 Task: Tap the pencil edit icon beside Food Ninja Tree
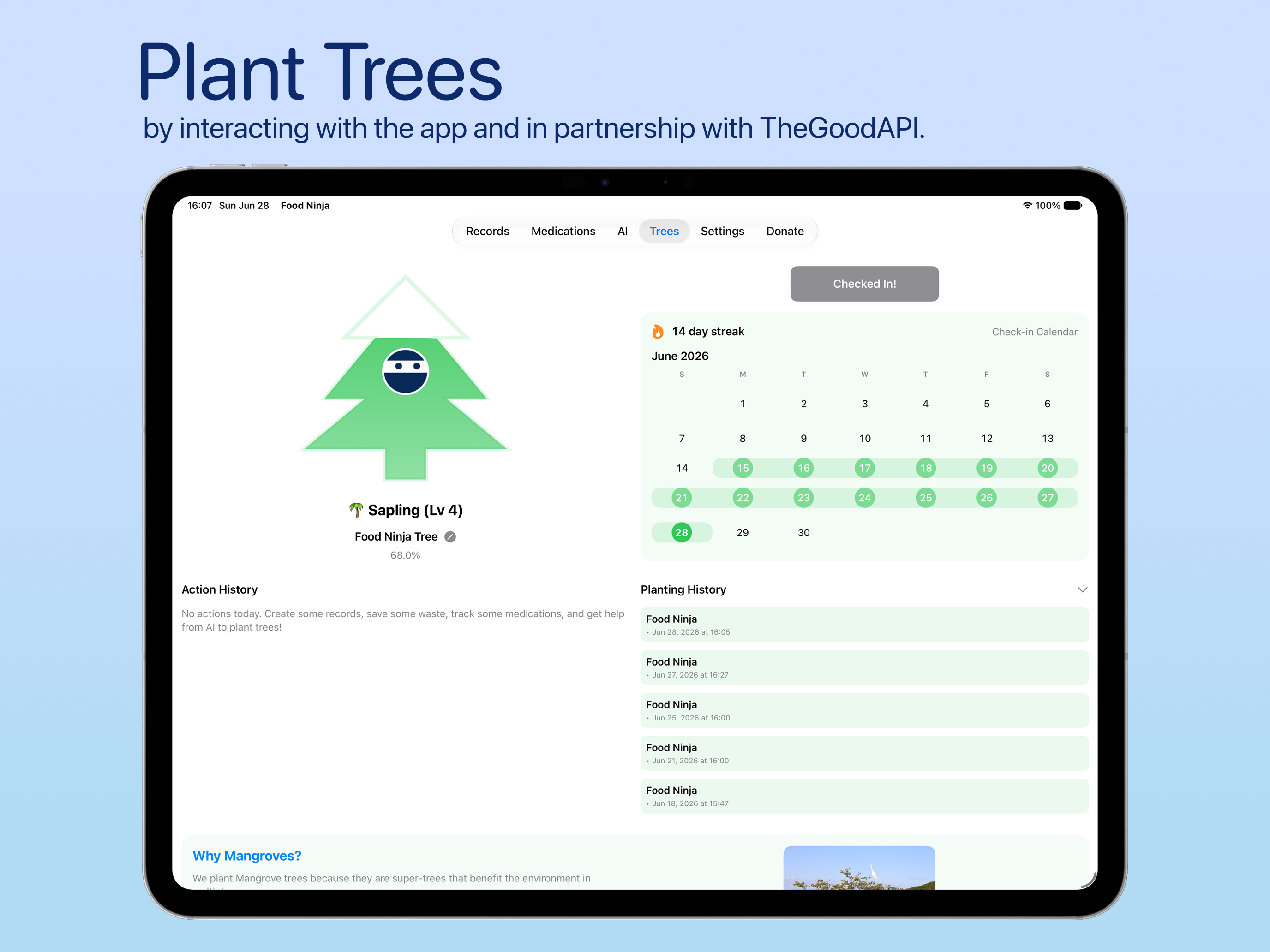coord(451,537)
